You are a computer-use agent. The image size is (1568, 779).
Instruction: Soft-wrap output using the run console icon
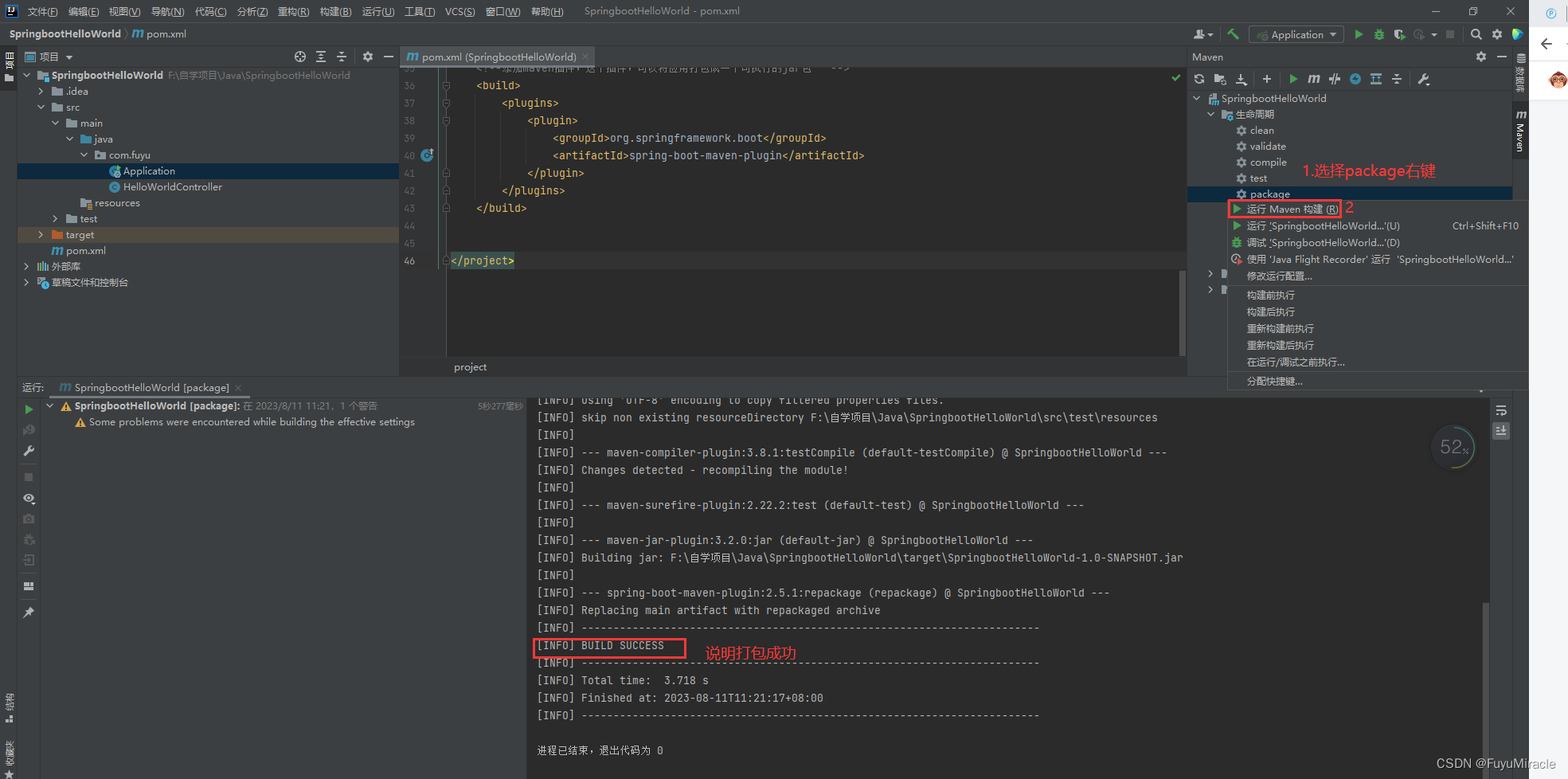[1501, 410]
